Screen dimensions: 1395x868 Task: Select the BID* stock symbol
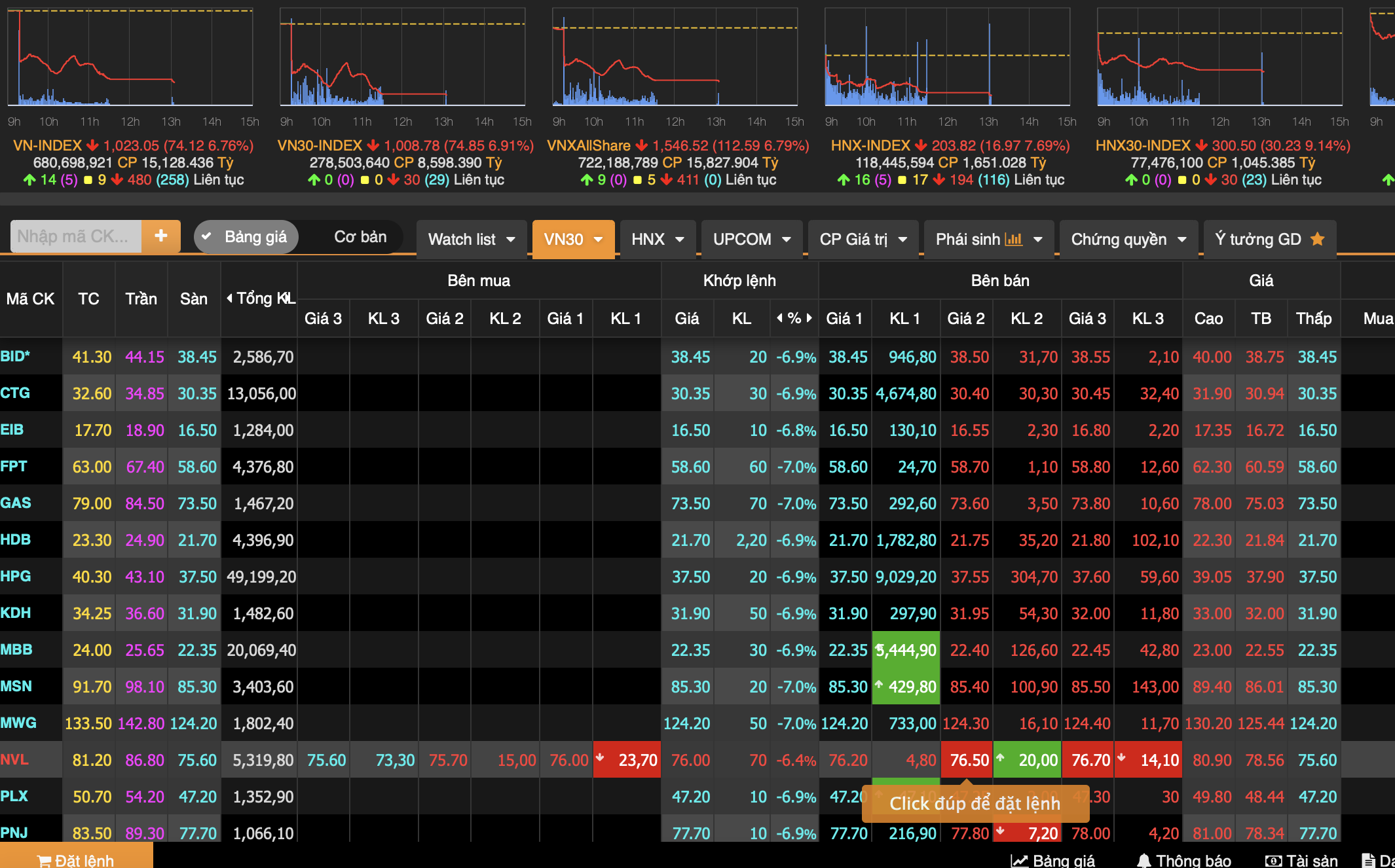(15, 356)
